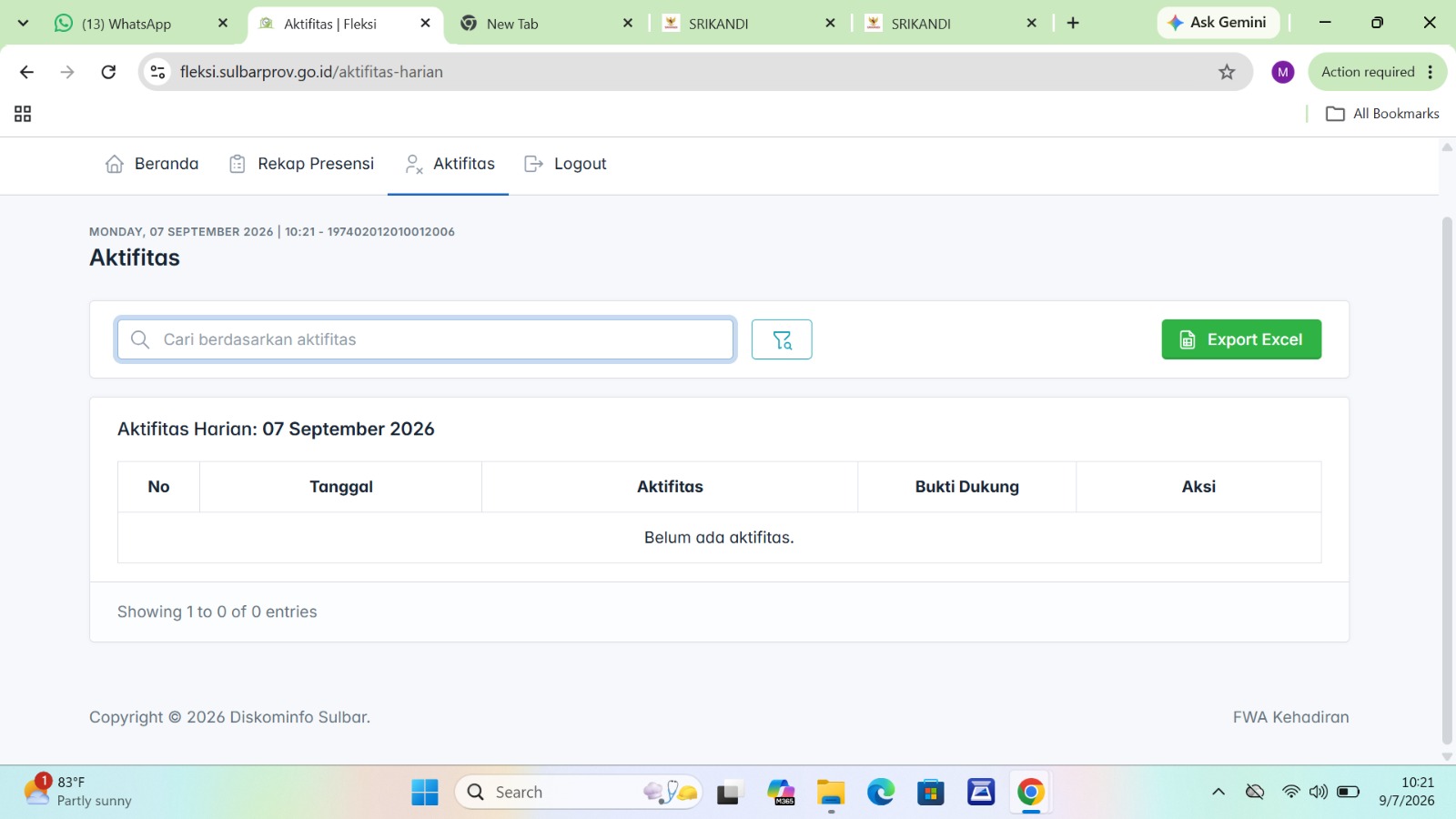The width and height of the screenshot is (1456, 819).
Task: Click the Aksi column header
Action: pos(1198,487)
